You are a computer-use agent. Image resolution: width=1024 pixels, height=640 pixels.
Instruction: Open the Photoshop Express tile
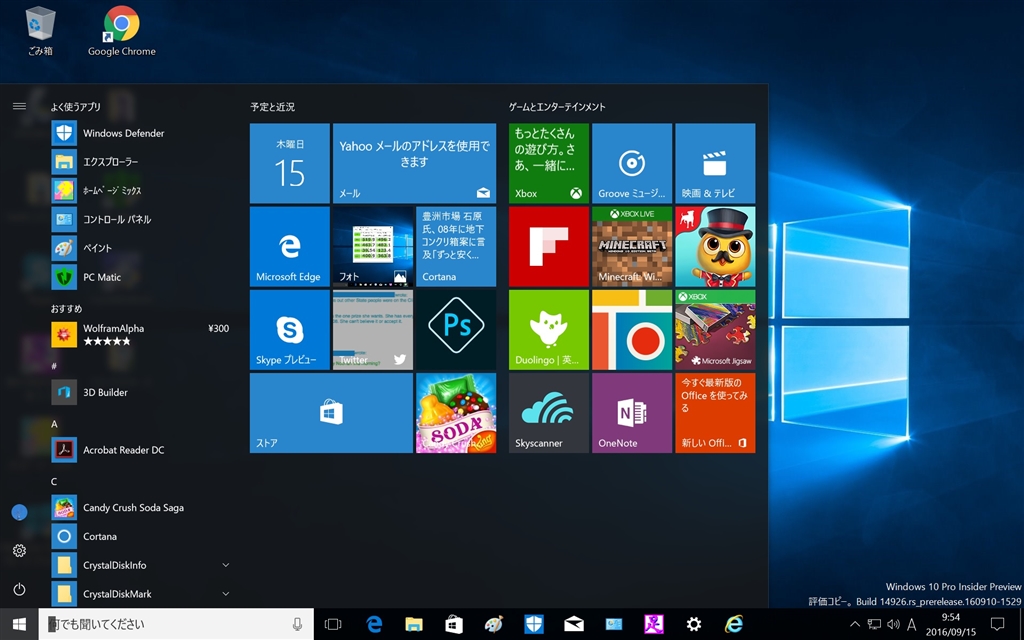455,330
